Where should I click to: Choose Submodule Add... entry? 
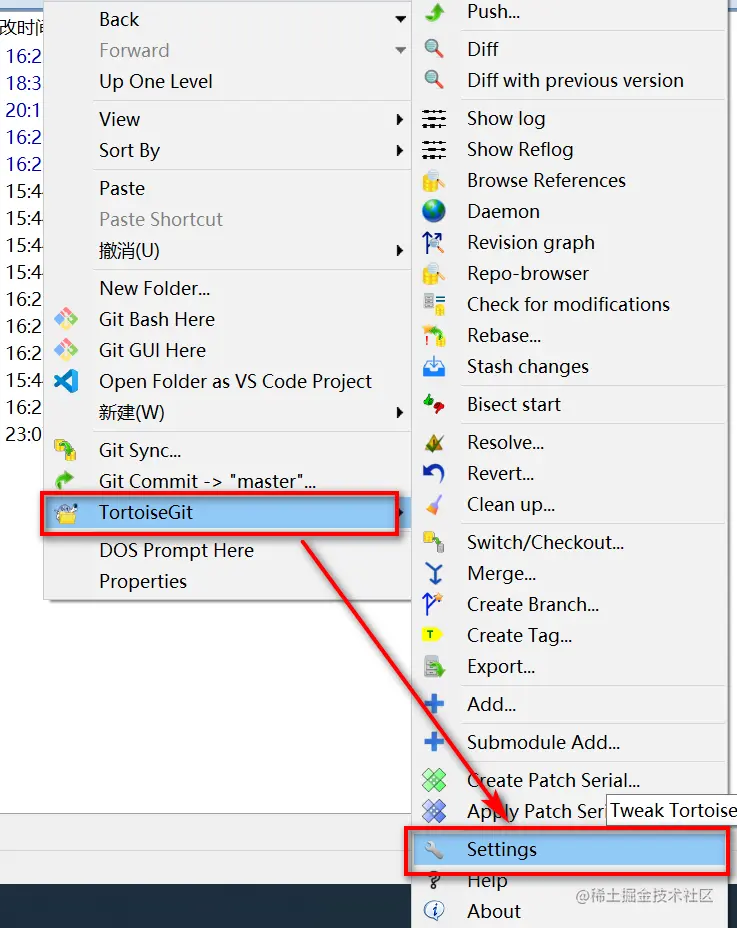[543, 742]
